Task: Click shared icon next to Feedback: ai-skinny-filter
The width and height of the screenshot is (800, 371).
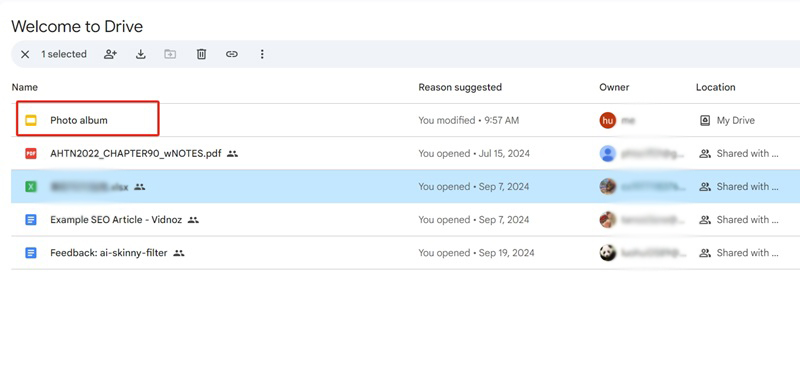Action: (x=179, y=253)
